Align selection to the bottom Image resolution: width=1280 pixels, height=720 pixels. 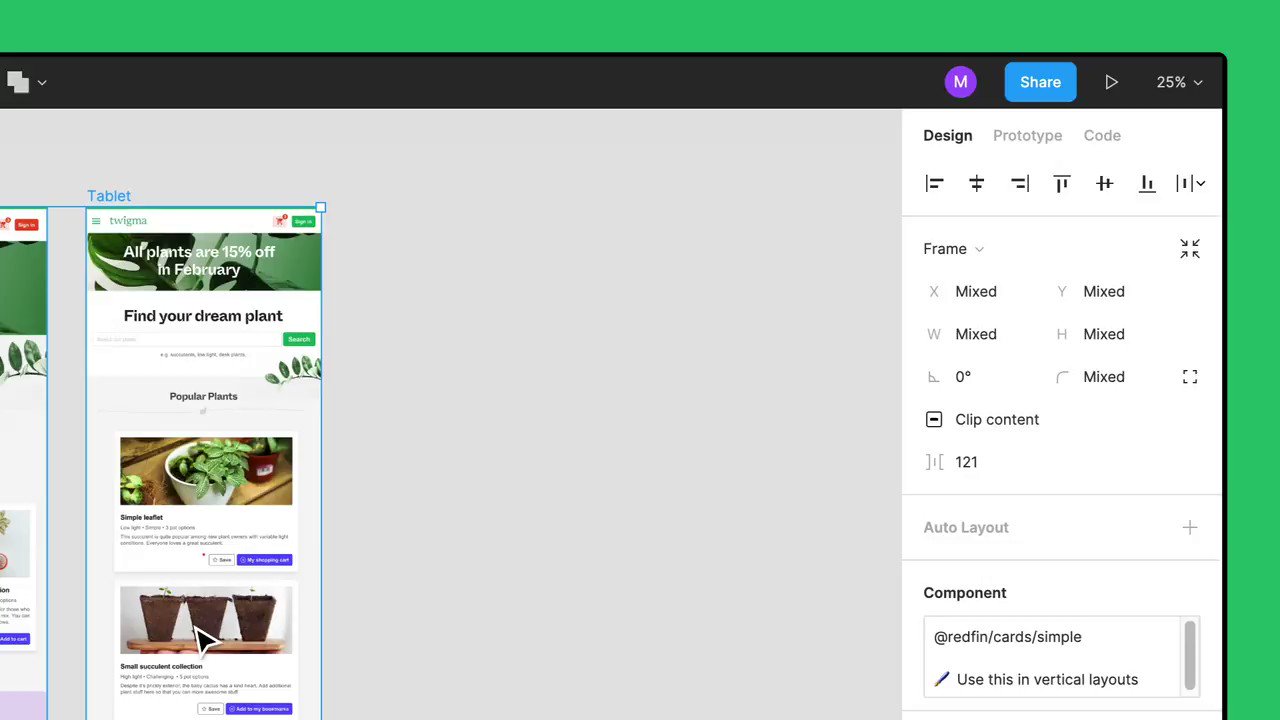pos(1147,183)
